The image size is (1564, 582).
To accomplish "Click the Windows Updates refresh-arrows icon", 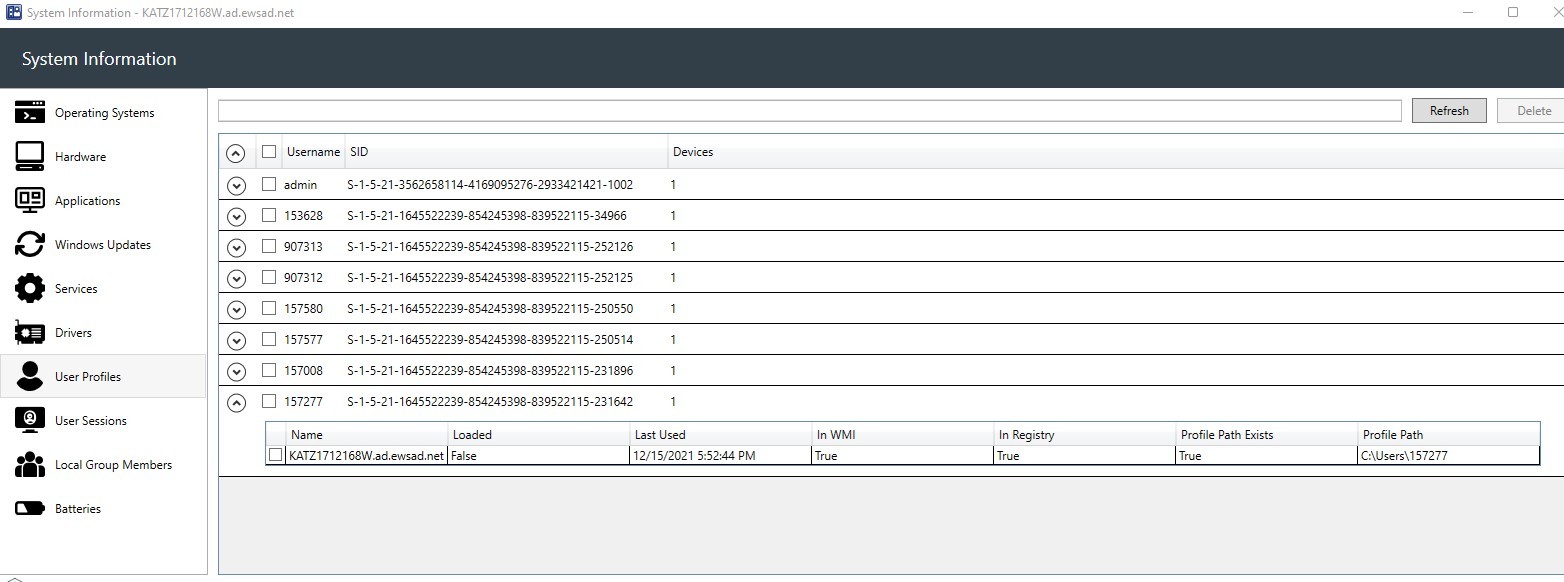I will pos(30,244).
